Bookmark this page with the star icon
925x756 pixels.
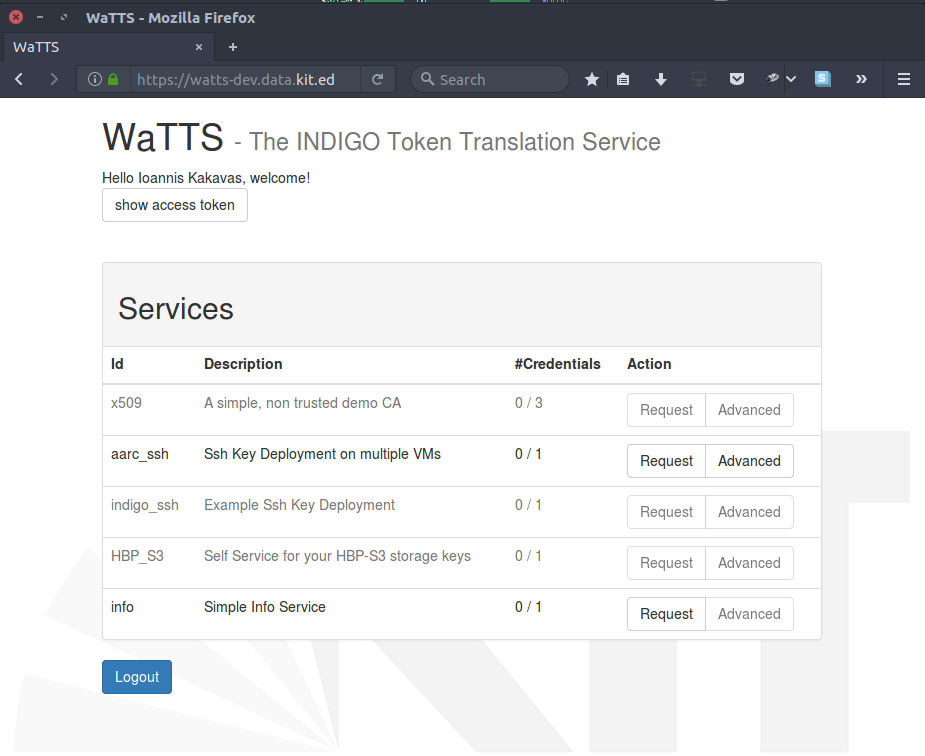click(592, 80)
